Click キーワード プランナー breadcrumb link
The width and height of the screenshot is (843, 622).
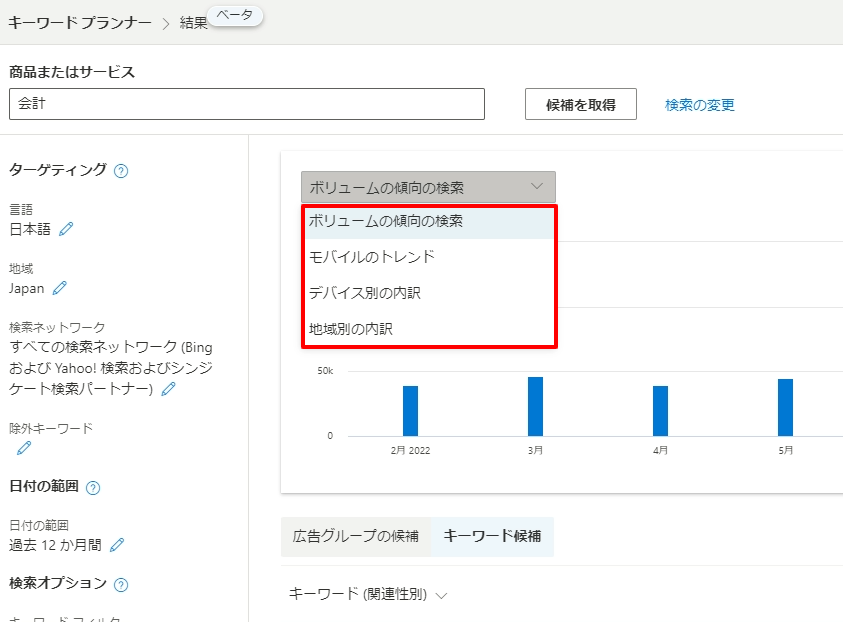(x=79, y=21)
